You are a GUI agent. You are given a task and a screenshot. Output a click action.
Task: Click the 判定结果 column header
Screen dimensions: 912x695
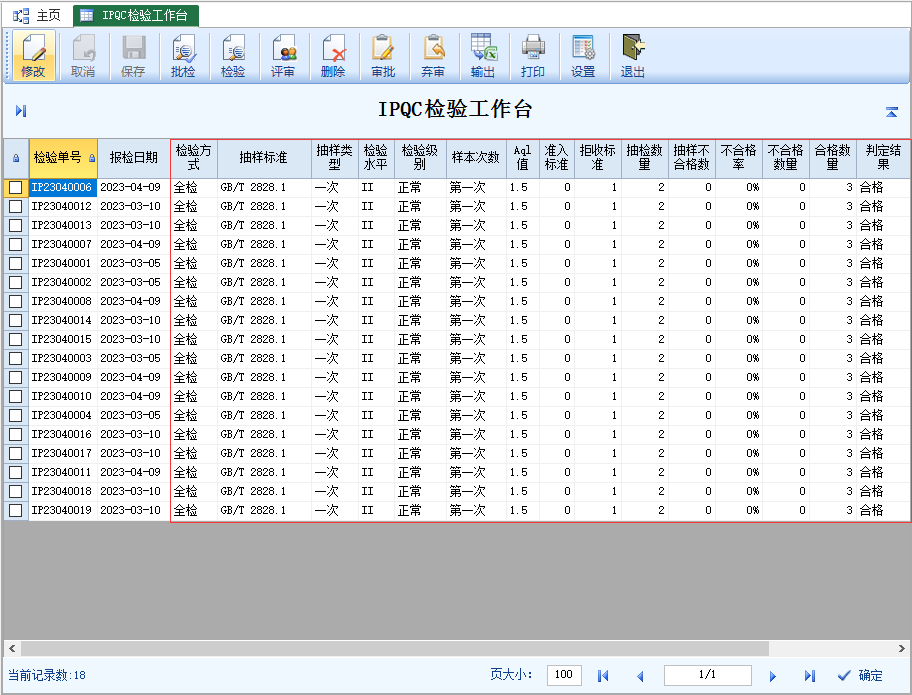point(883,158)
